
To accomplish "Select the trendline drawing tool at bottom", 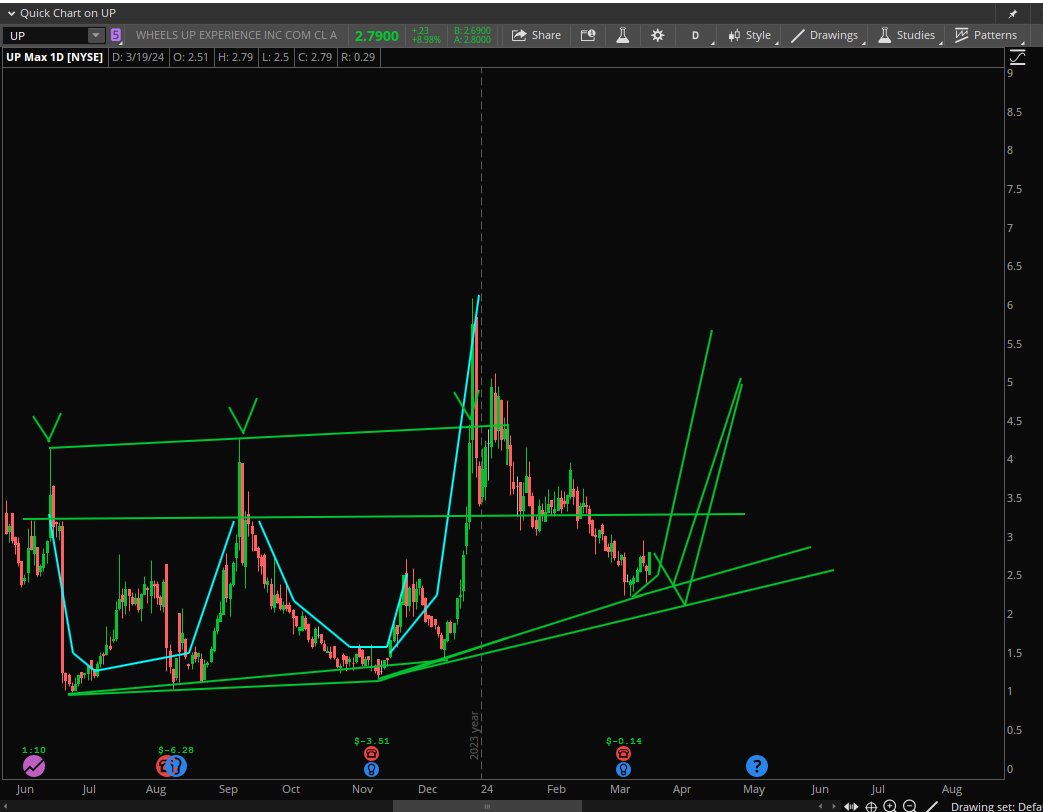I will [933, 807].
